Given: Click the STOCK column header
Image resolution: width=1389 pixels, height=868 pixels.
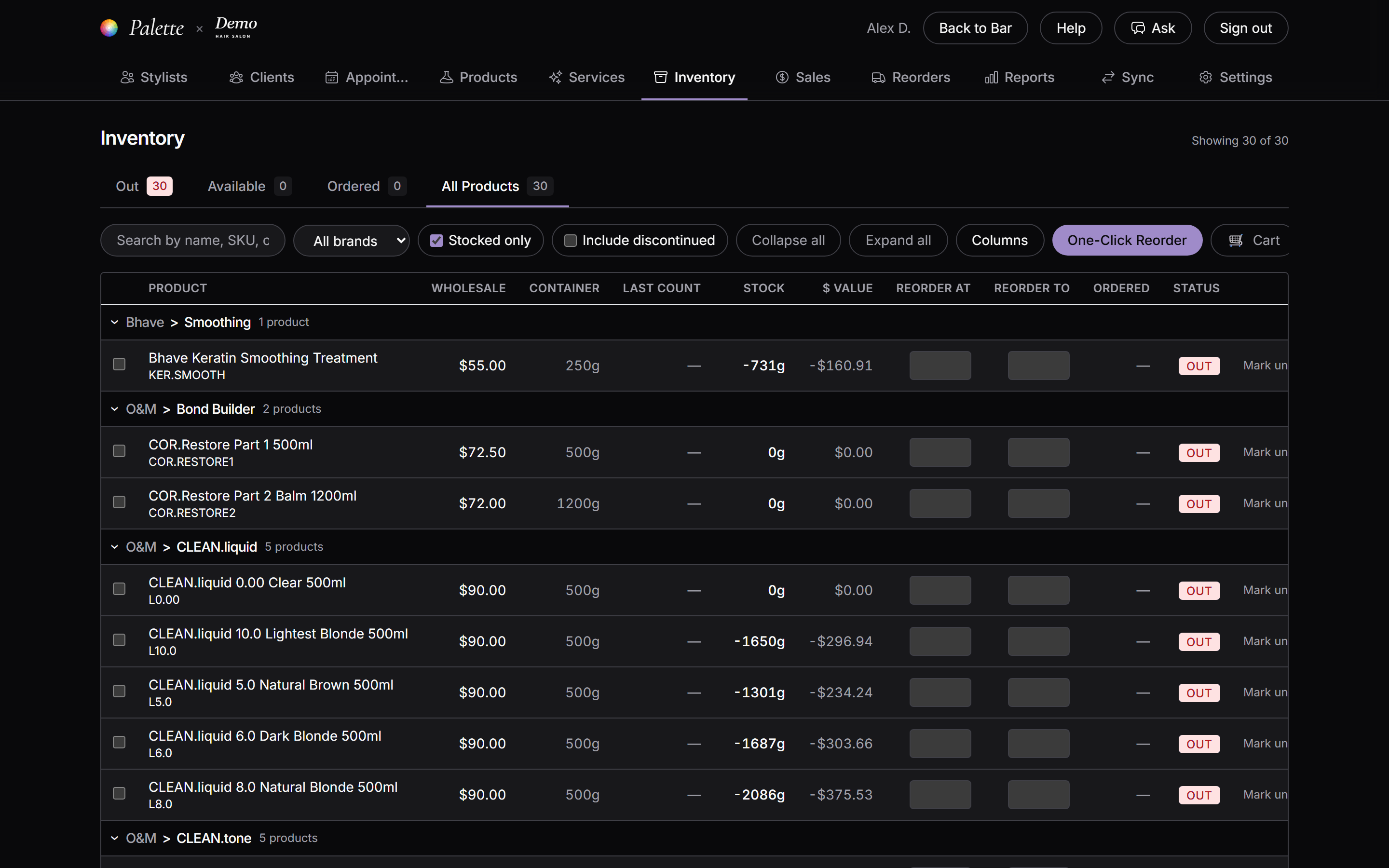Looking at the screenshot, I should (763, 288).
